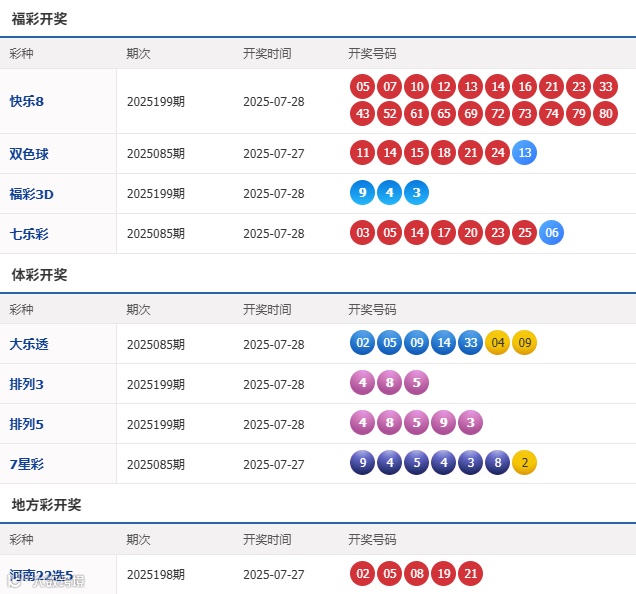Click 开奖时间 header in 地方彩开奖 table

267,540
